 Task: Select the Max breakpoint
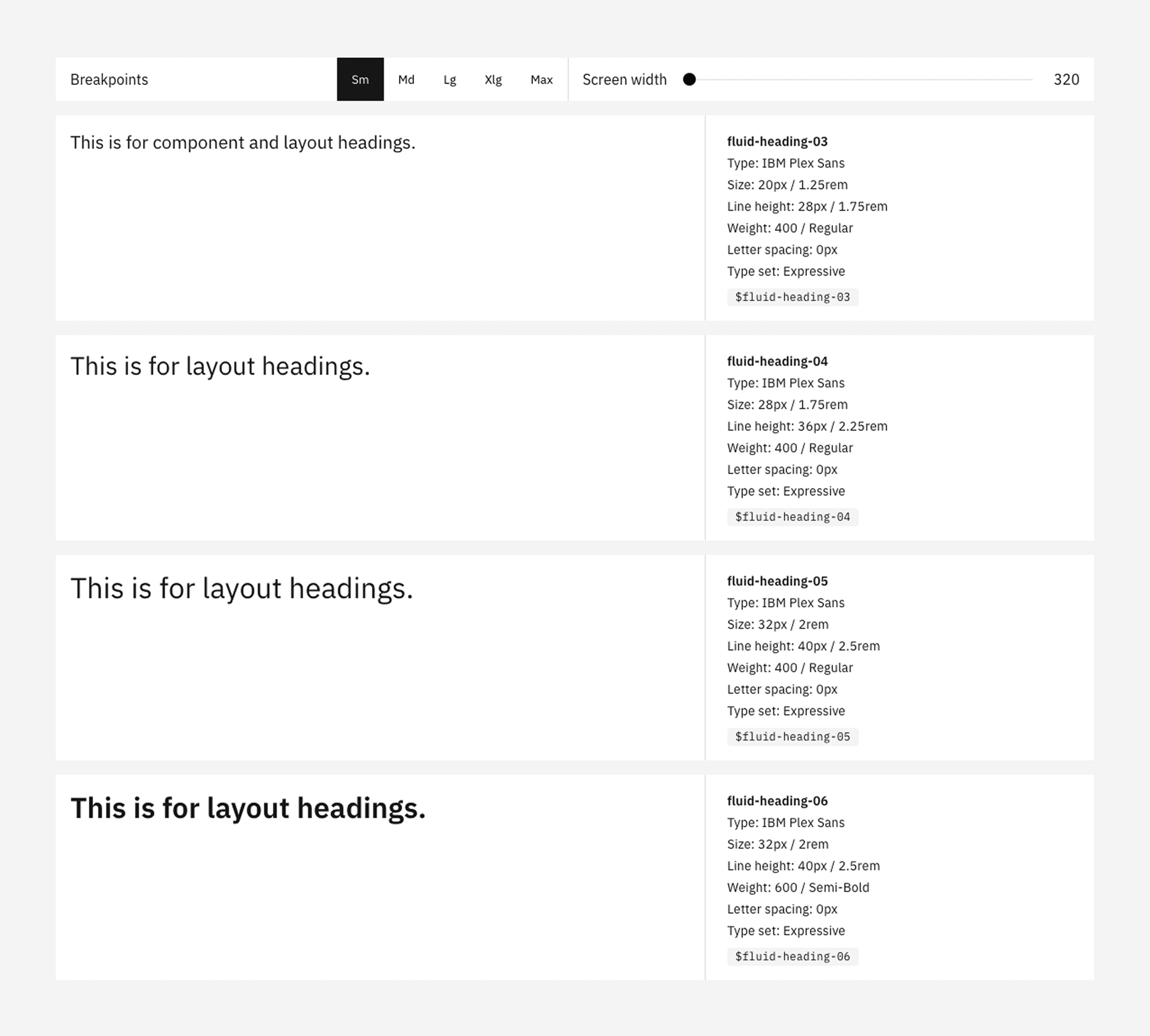pyautogui.click(x=541, y=79)
